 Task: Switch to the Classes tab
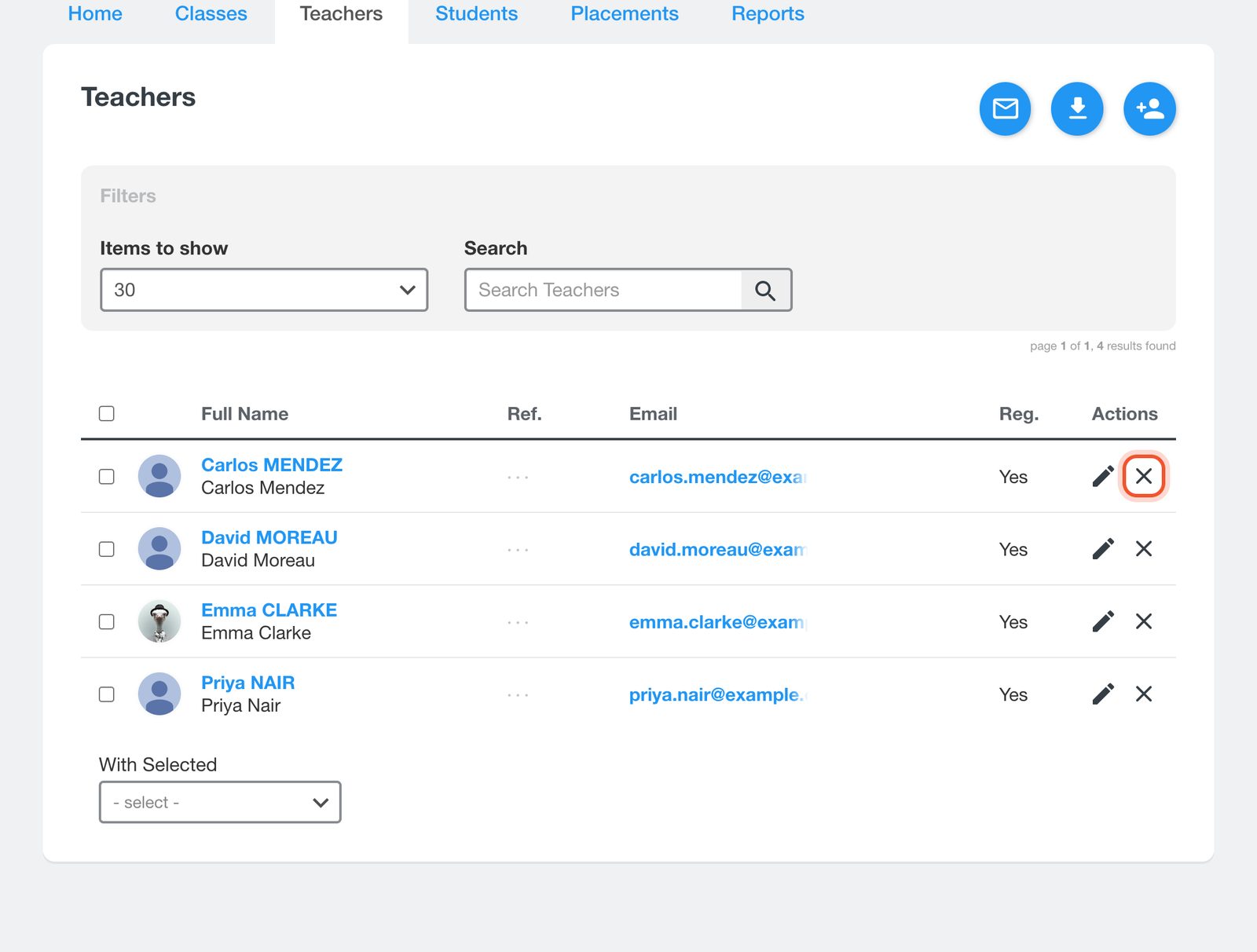pyautogui.click(x=211, y=14)
